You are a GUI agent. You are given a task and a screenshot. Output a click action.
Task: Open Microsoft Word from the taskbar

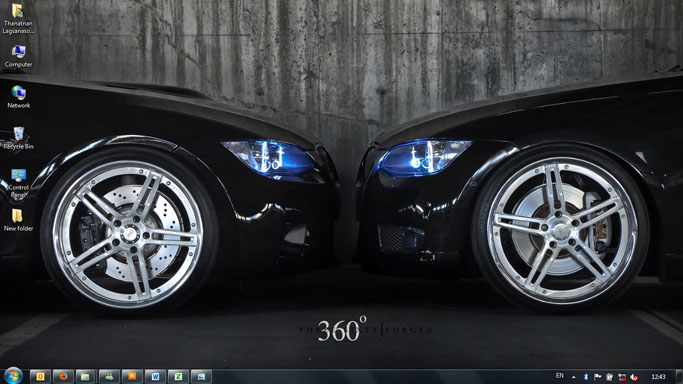click(x=155, y=376)
